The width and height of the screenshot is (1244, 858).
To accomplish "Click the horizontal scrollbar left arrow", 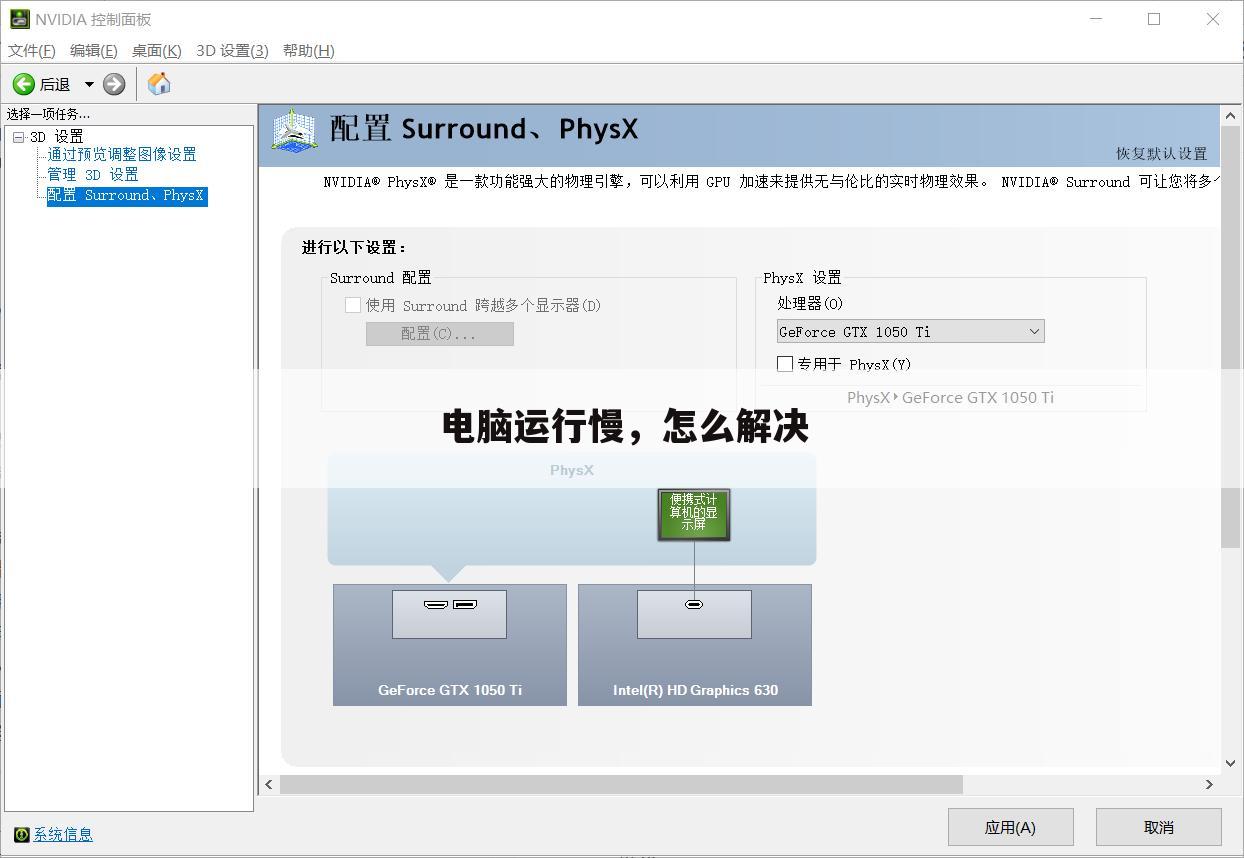I will [x=269, y=784].
